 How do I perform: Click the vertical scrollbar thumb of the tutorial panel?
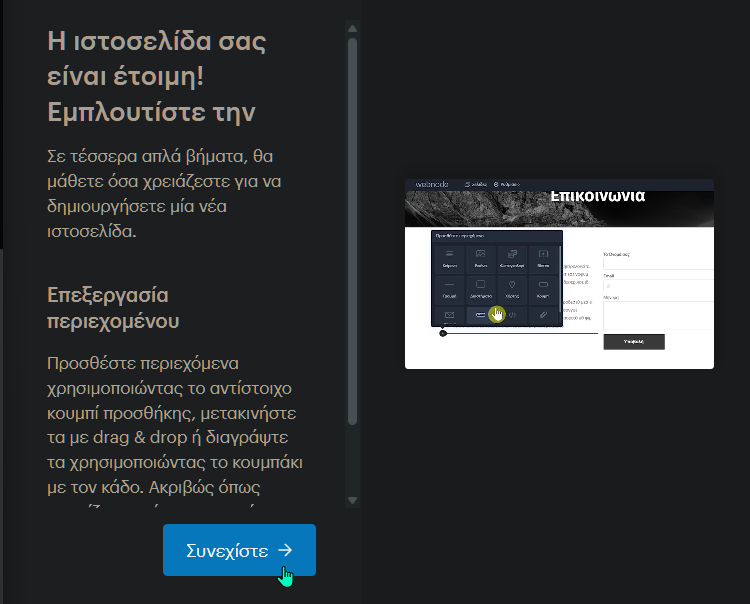click(x=352, y=230)
